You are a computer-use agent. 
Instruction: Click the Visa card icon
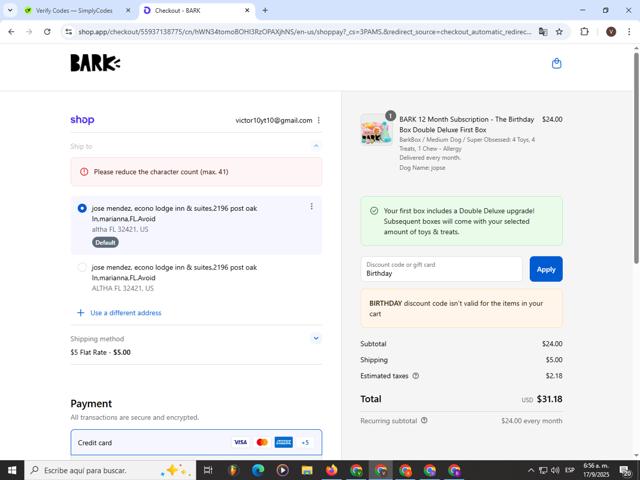(240, 442)
